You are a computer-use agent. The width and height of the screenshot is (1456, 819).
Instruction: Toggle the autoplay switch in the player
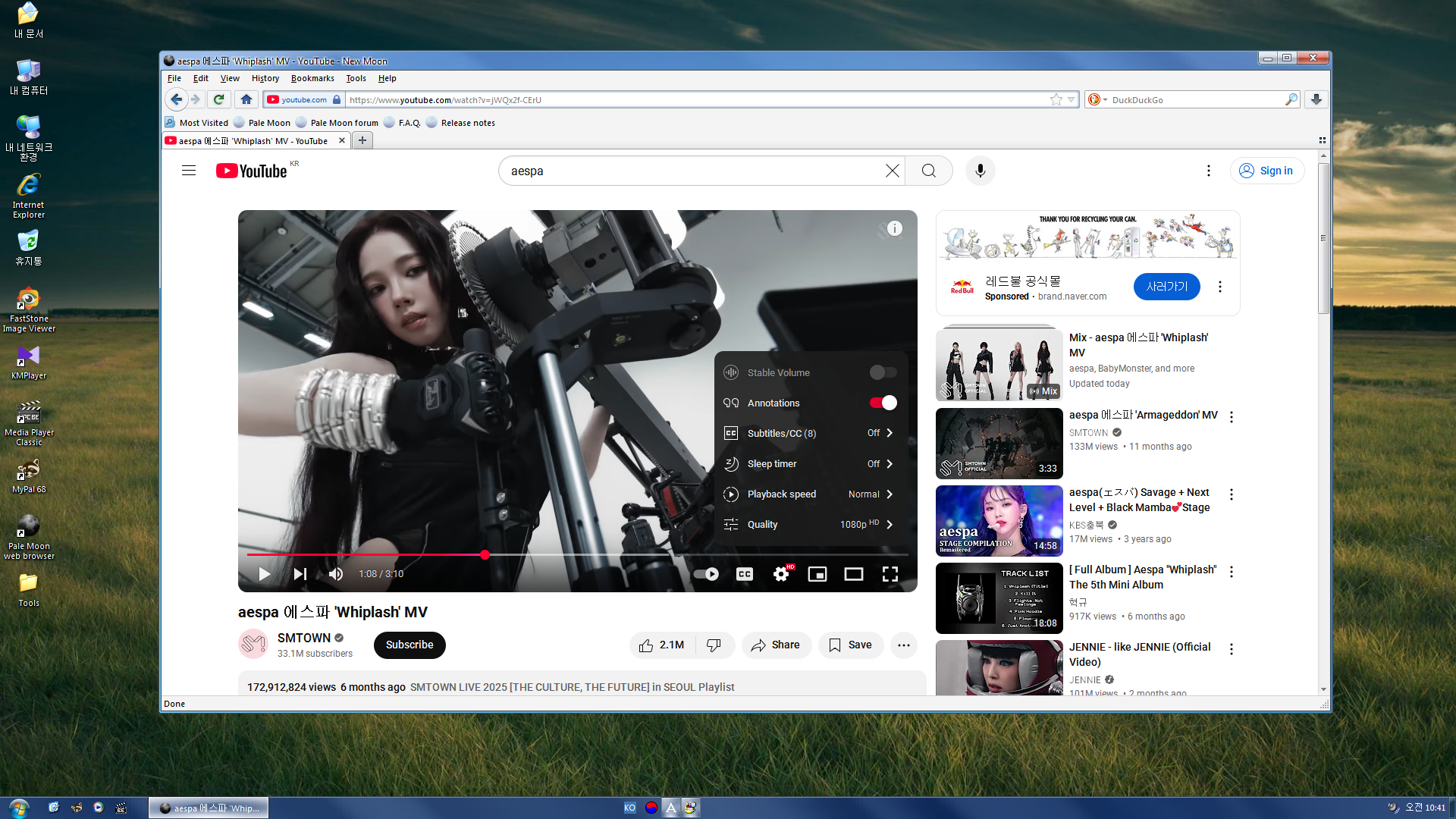click(706, 574)
